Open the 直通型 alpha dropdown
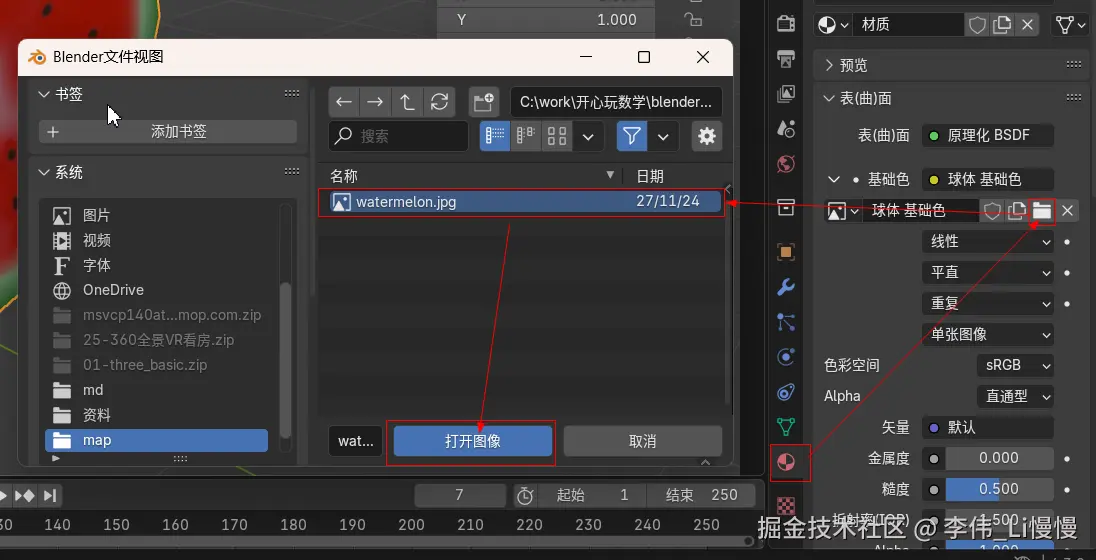 tap(1015, 396)
